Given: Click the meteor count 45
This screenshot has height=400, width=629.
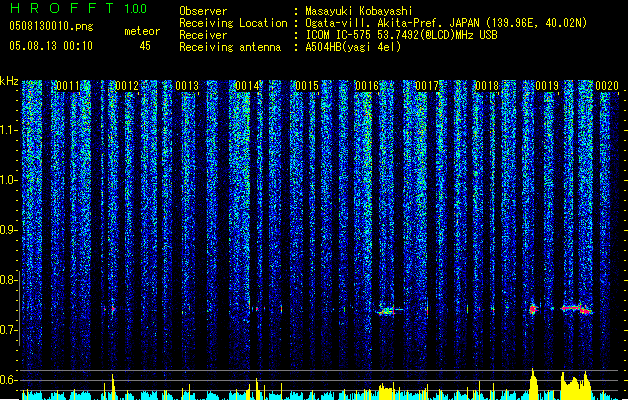Looking at the screenshot, I should tap(145, 46).
